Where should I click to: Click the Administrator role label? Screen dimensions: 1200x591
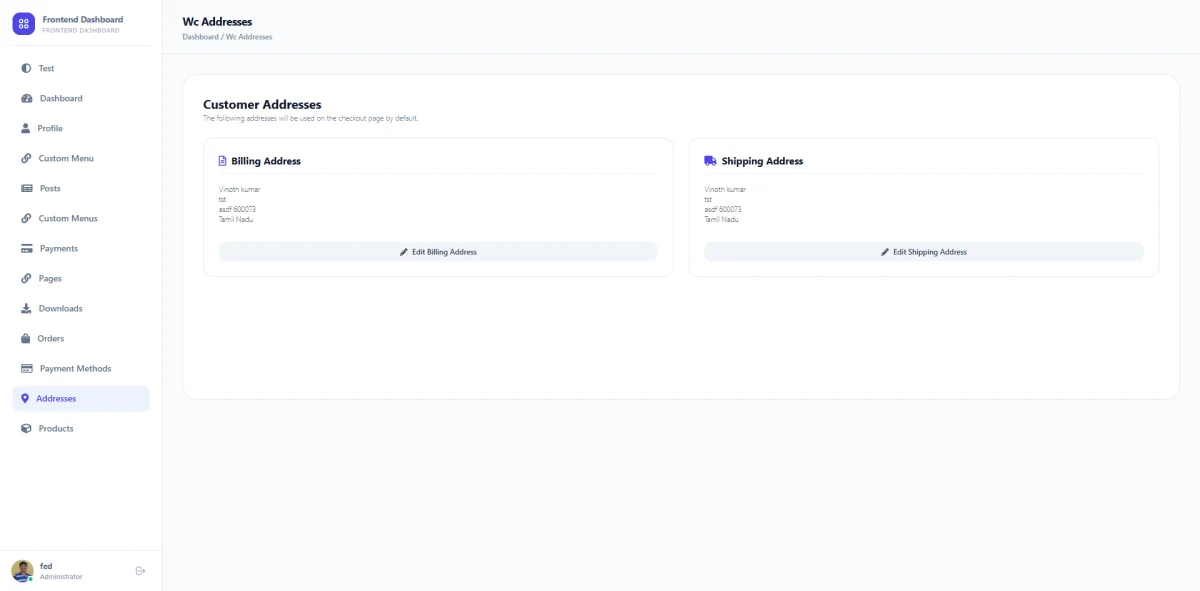pyautogui.click(x=61, y=577)
